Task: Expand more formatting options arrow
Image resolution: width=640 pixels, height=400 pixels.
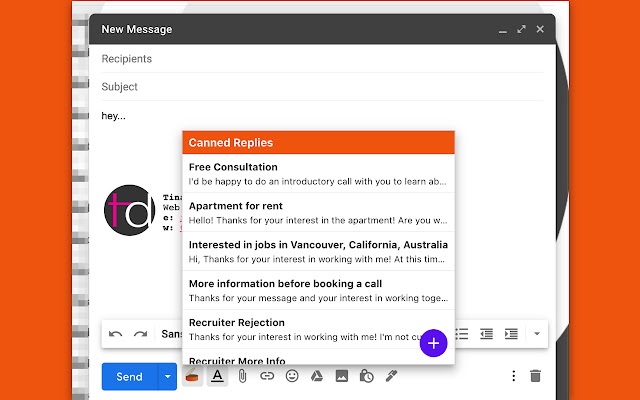Action: click(x=536, y=333)
